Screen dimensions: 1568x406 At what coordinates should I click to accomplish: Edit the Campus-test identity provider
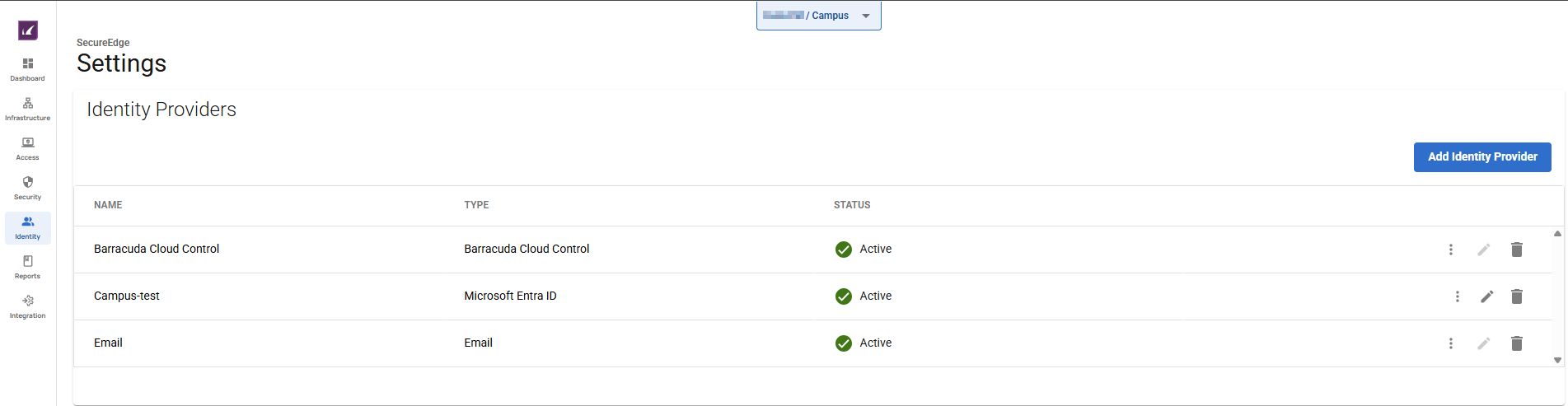click(x=1486, y=296)
